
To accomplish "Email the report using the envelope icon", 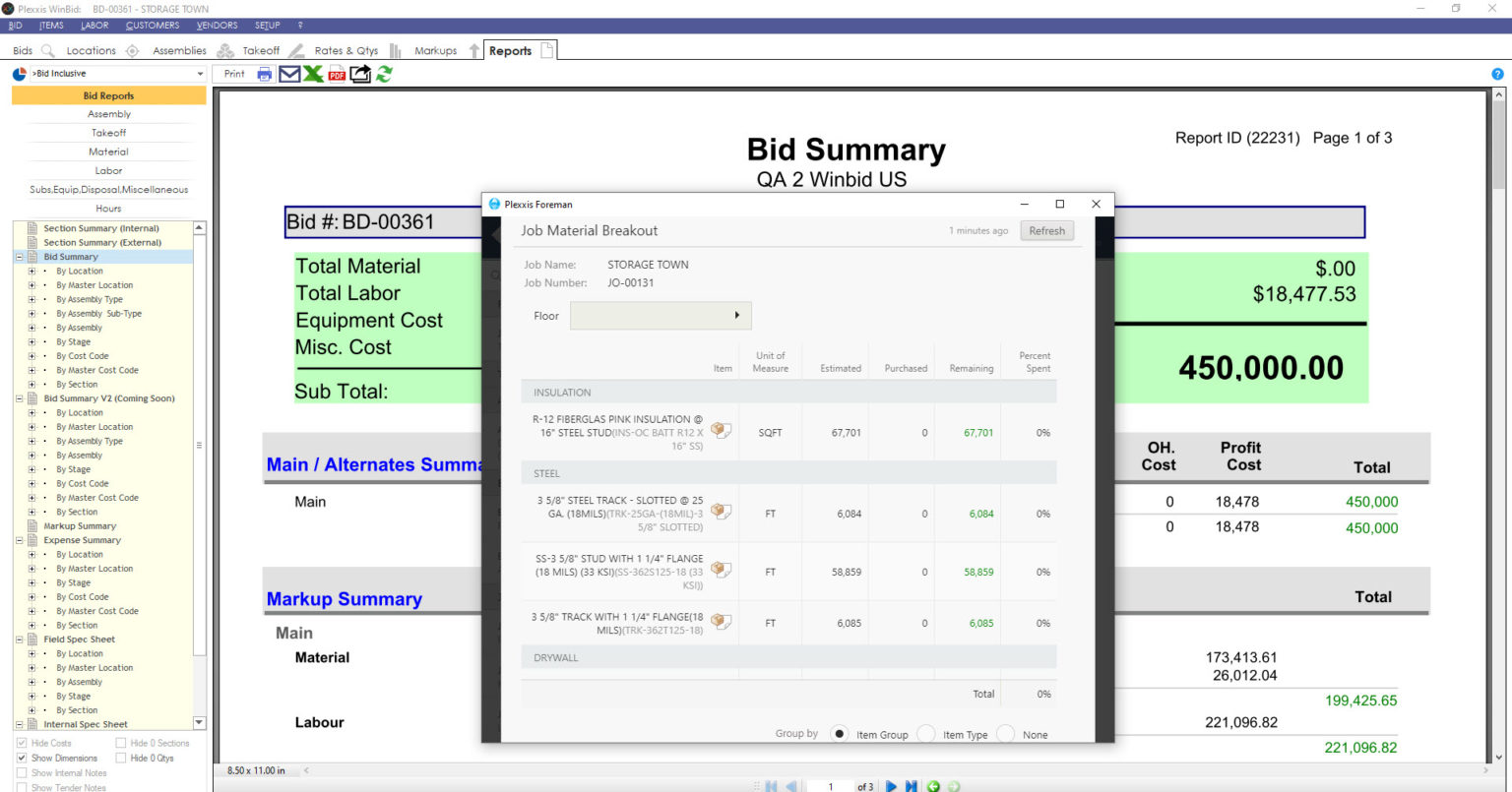I will [x=289, y=74].
